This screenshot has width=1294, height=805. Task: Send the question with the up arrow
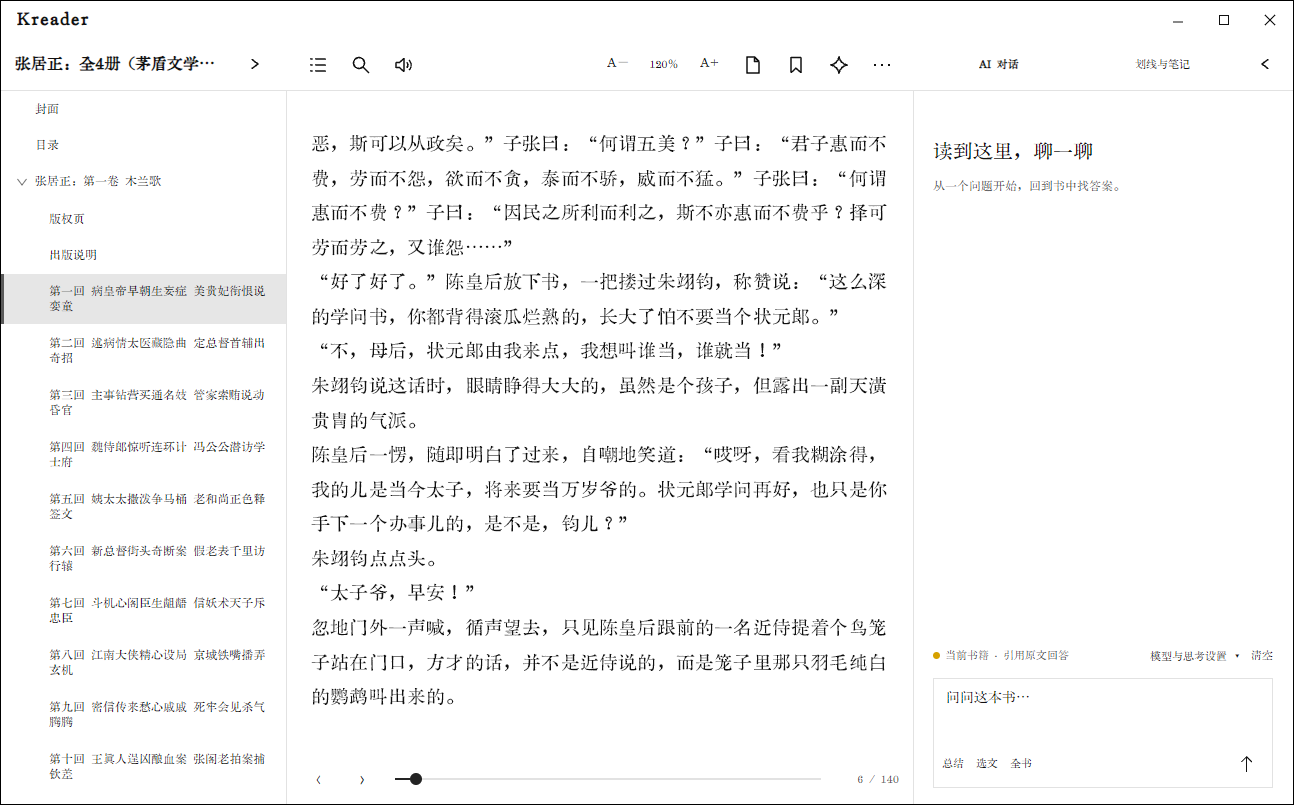point(1246,764)
